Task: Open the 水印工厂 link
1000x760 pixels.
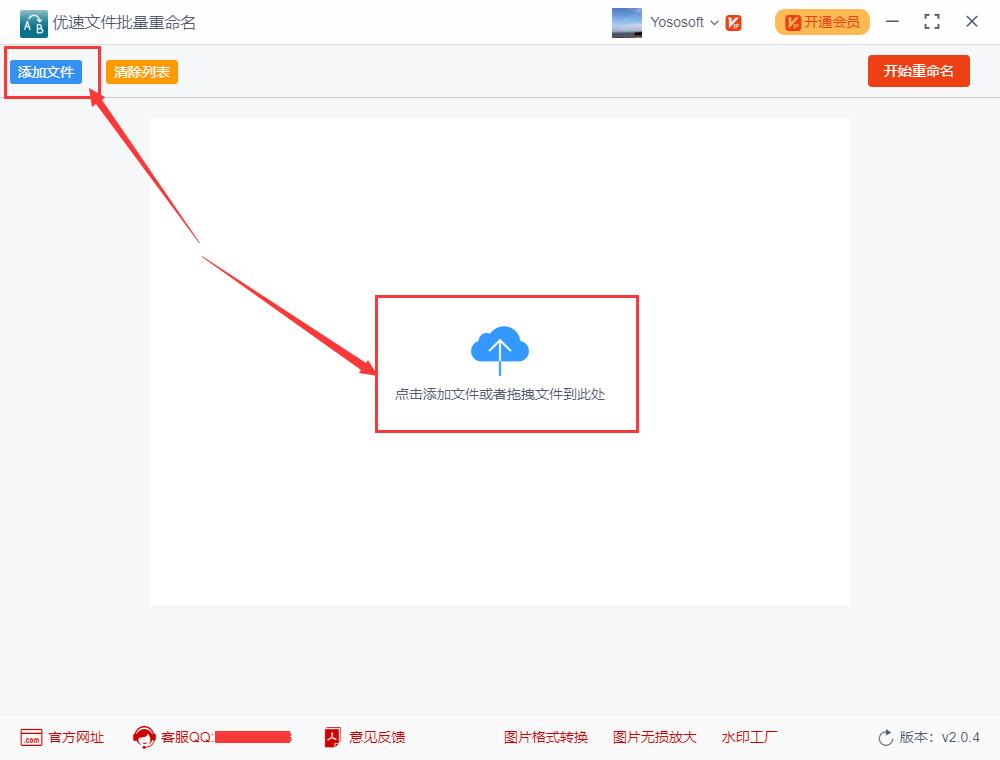Action: [x=749, y=738]
